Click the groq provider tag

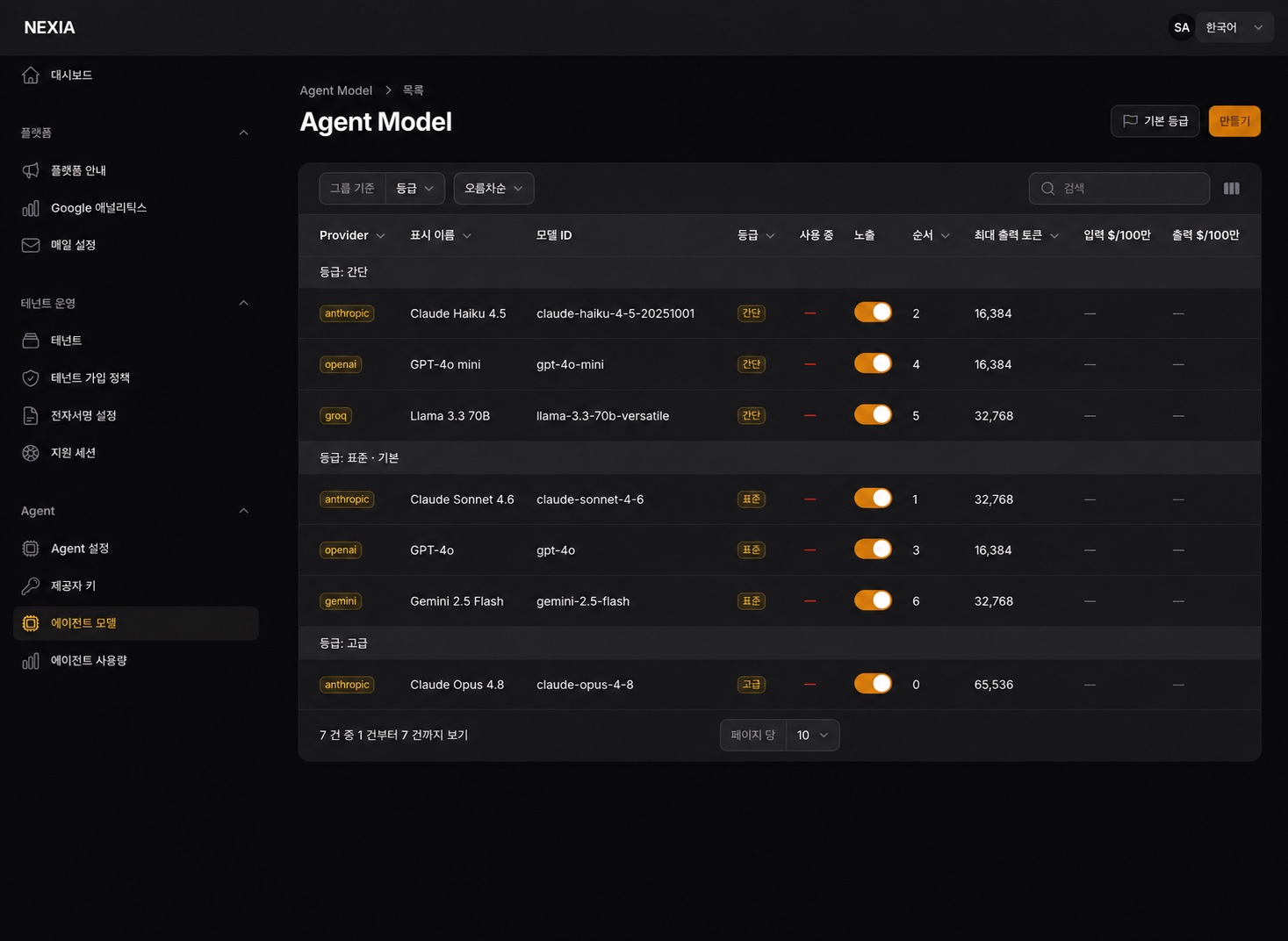(335, 416)
